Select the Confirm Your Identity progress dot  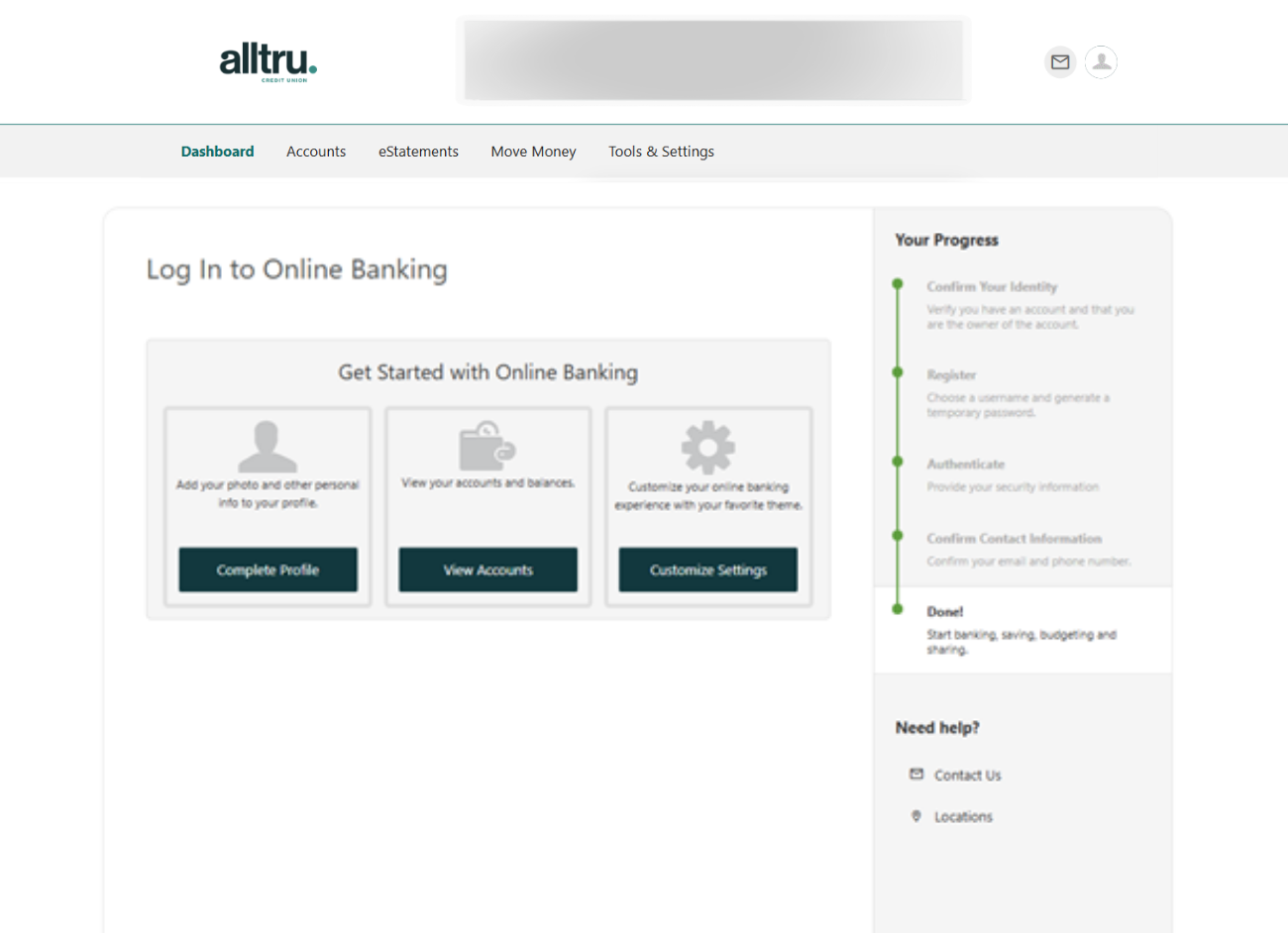pyautogui.click(x=897, y=283)
